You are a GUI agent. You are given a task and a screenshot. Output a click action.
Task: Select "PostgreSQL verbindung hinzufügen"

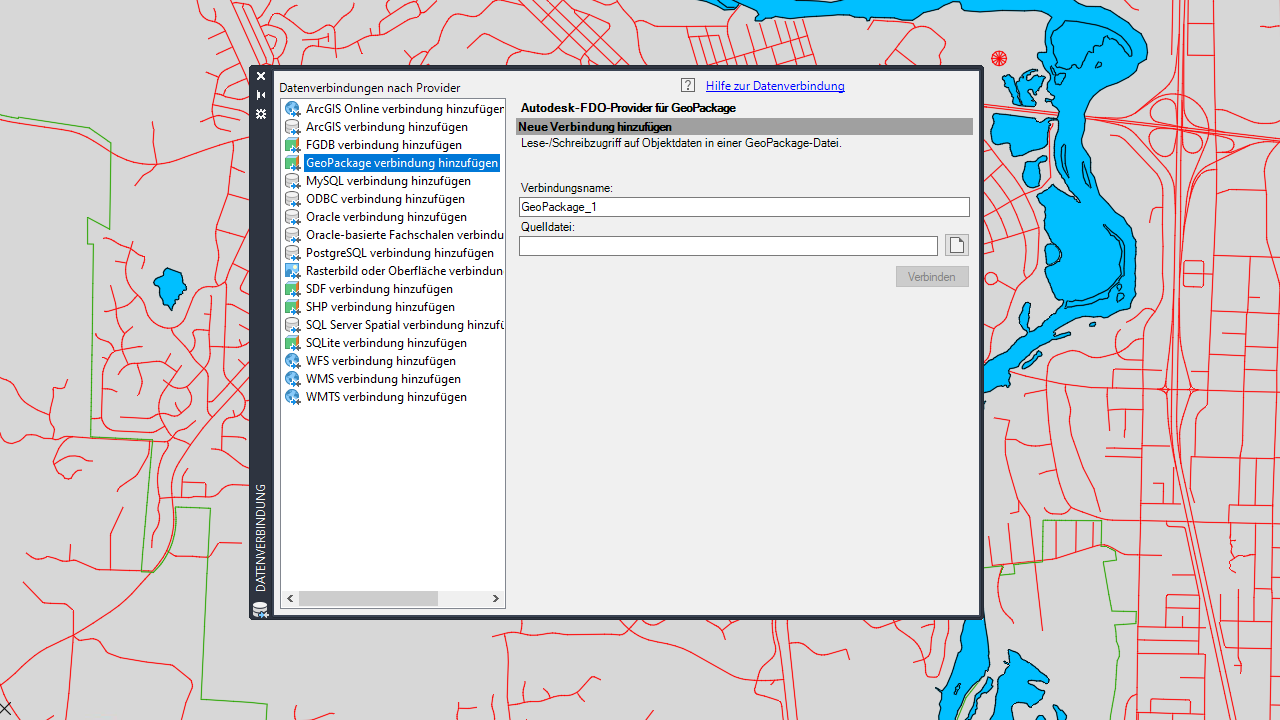coord(400,253)
